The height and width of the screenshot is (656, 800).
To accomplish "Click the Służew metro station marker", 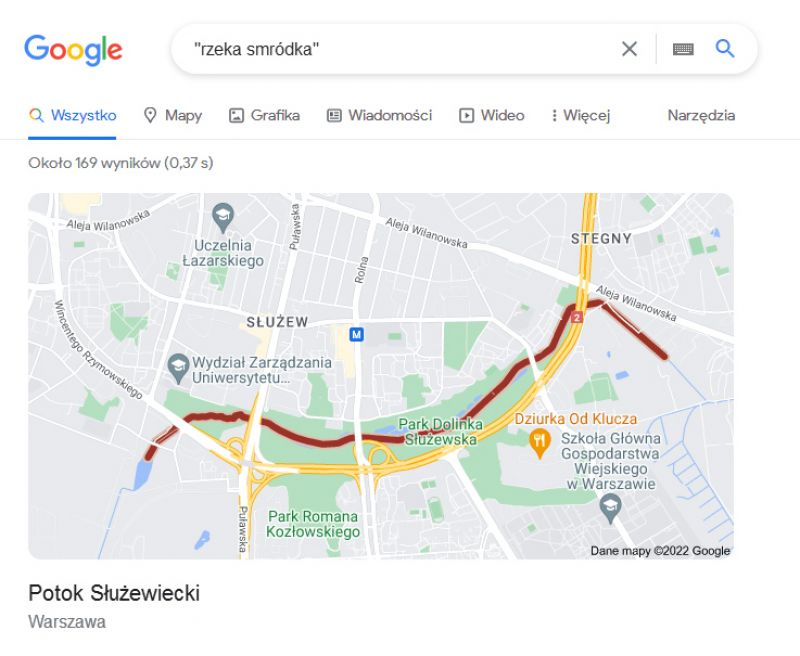I will point(356,335).
